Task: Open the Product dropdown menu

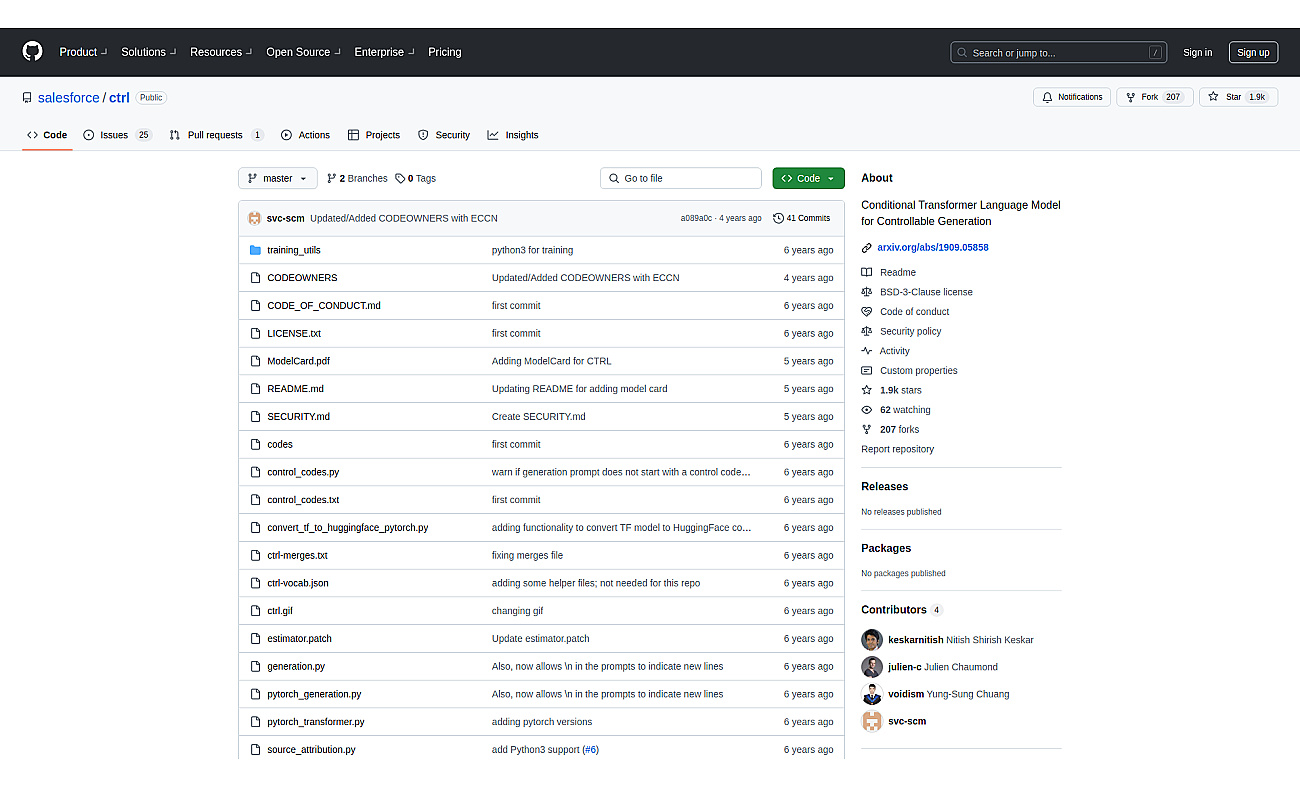Action: [82, 52]
